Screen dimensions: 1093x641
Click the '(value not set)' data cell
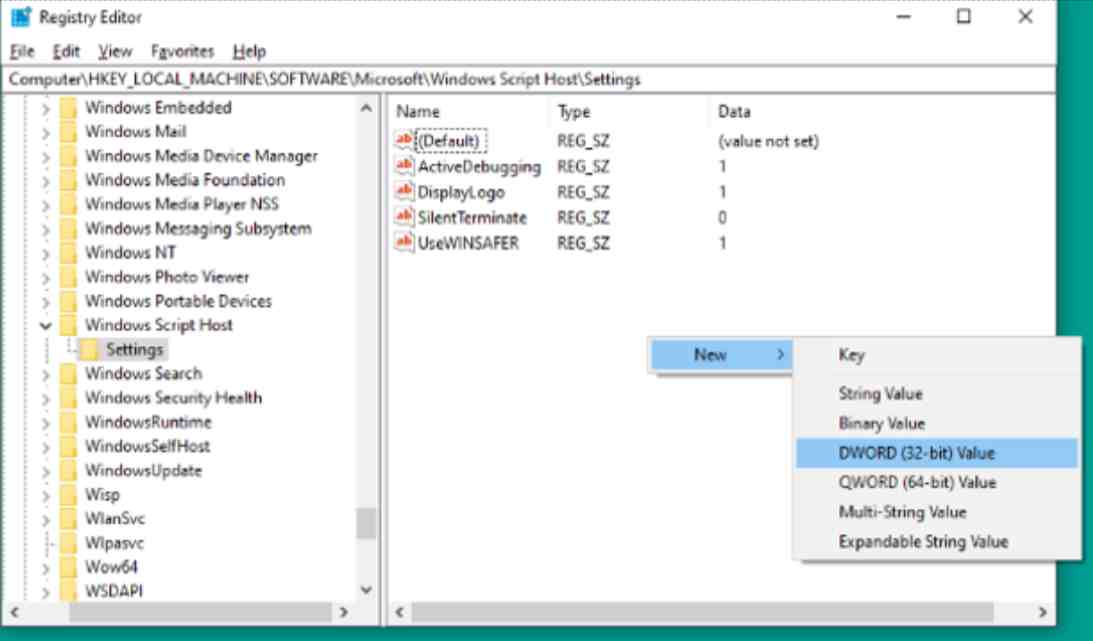[768, 141]
